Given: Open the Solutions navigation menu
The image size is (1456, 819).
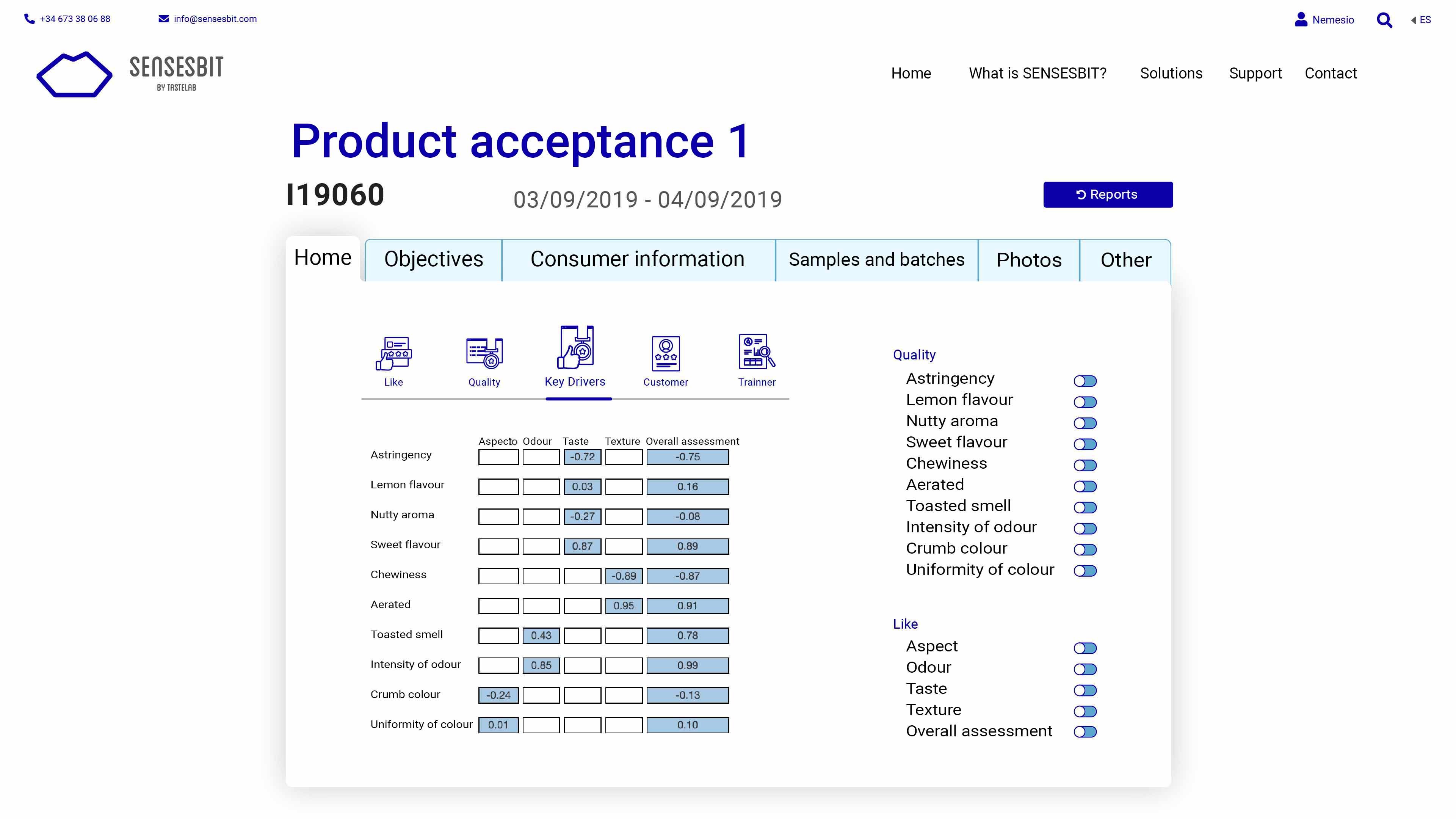Looking at the screenshot, I should coord(1171,74).
